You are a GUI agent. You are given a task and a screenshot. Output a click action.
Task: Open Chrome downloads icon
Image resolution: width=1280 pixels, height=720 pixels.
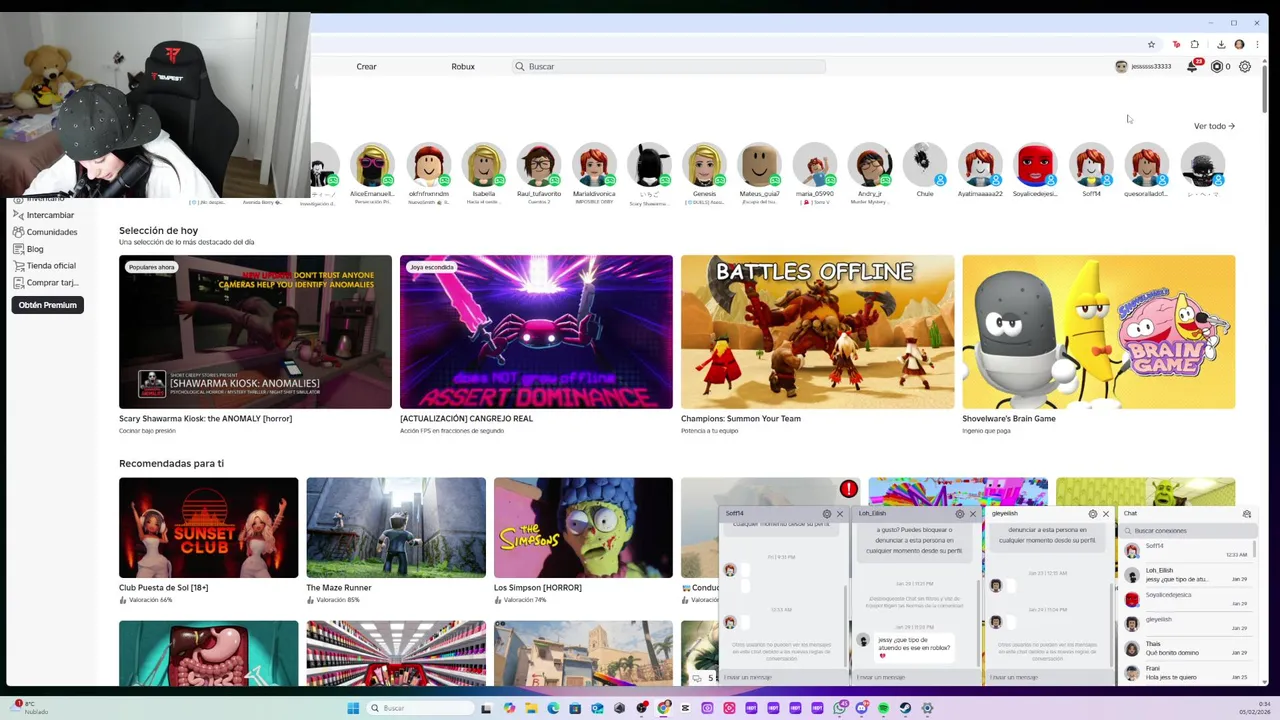click(1221, 44)
